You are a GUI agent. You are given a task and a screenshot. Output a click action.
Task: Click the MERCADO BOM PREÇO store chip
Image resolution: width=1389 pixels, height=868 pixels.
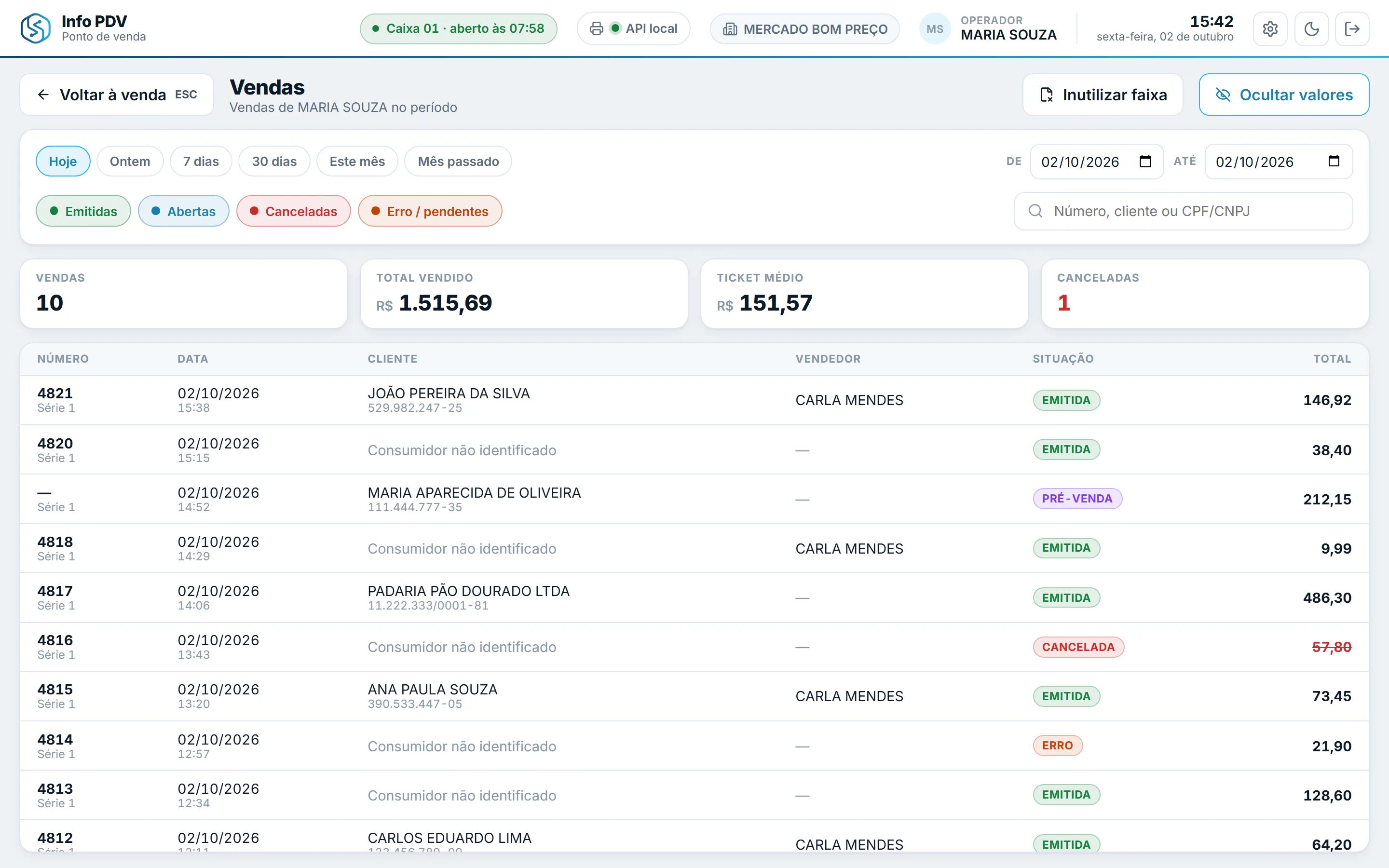tap(804, 29)
